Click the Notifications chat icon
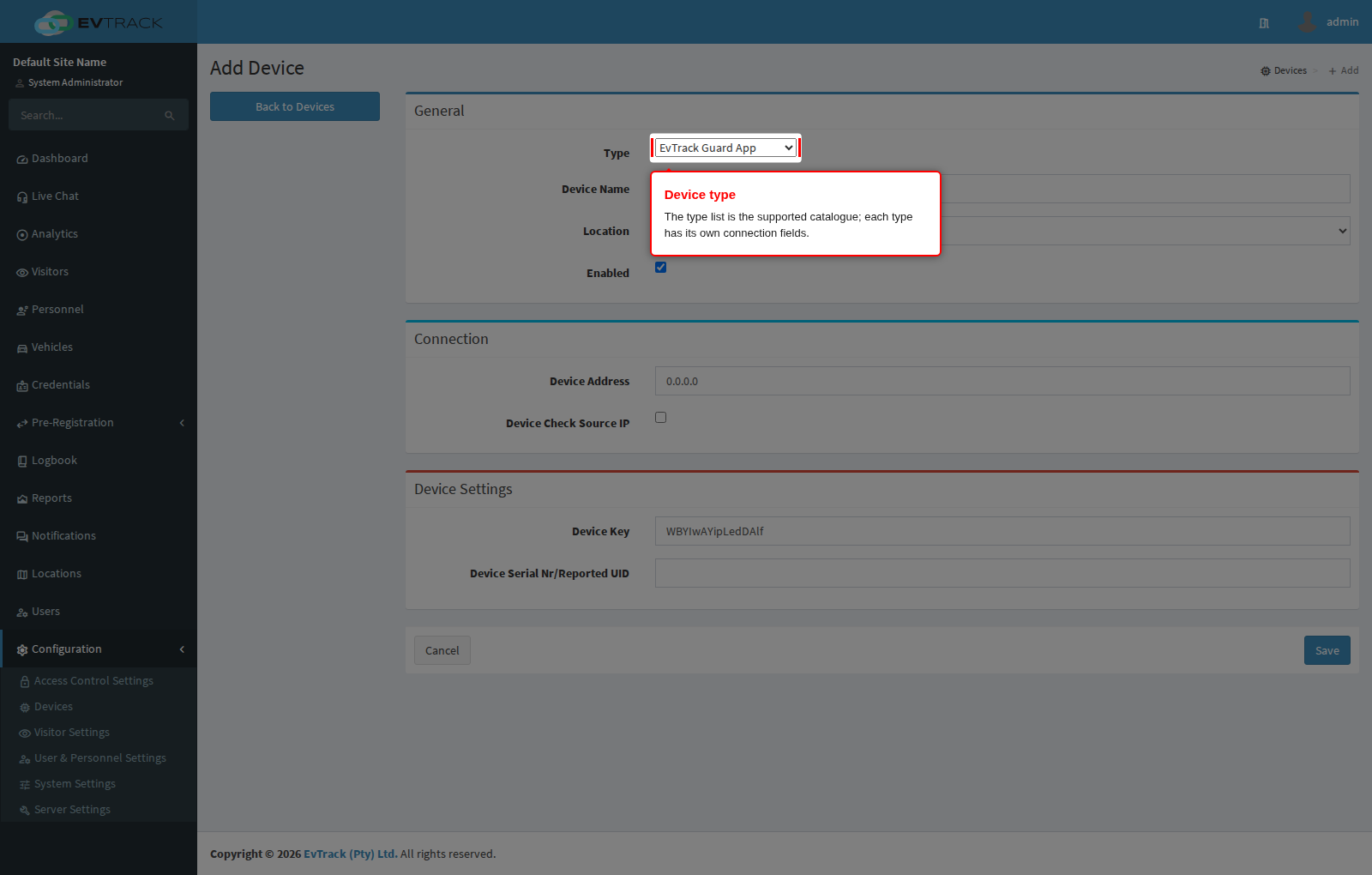 point(22,537)
